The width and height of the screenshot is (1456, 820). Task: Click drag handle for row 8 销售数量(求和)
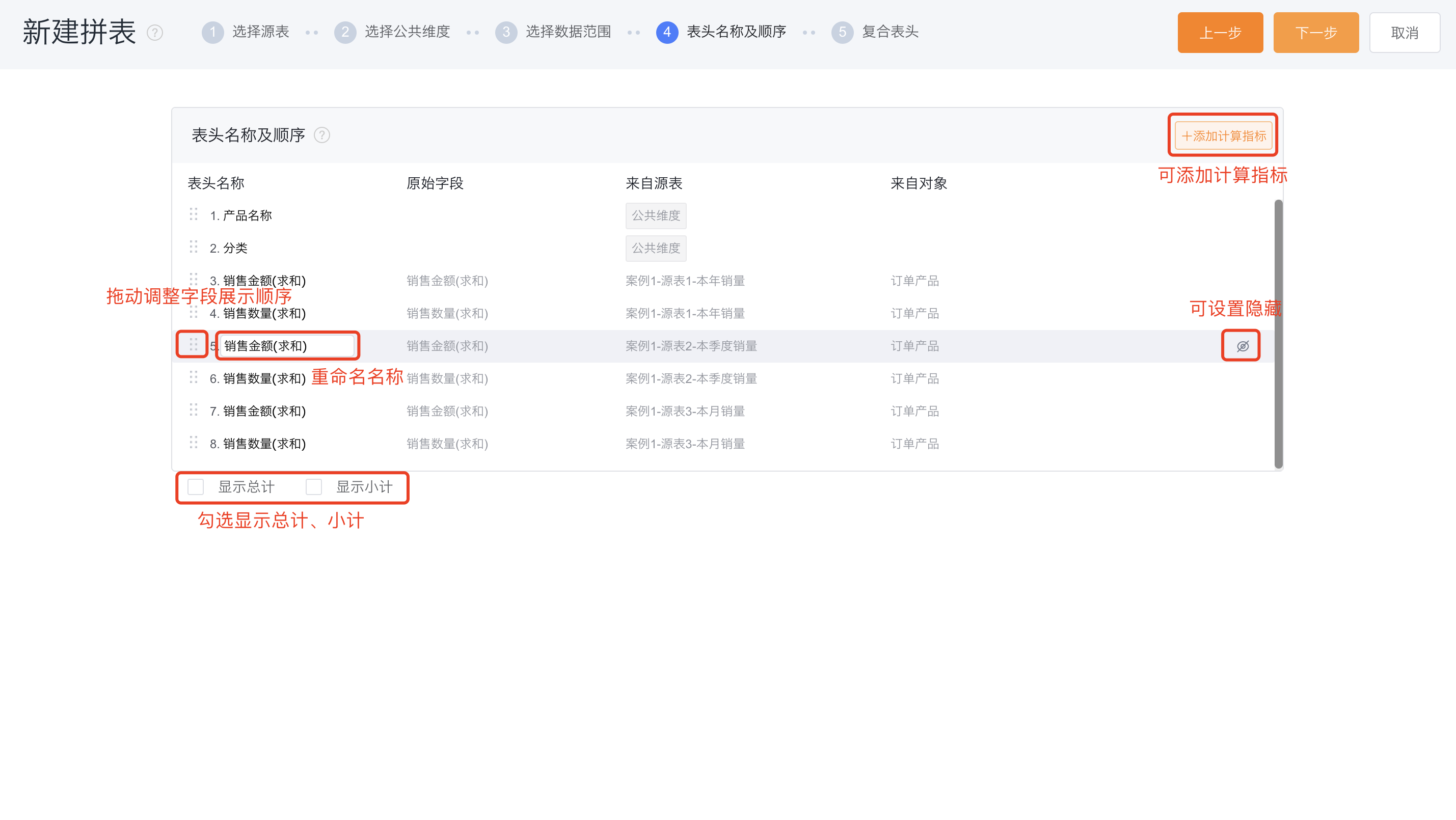(193, 443)
